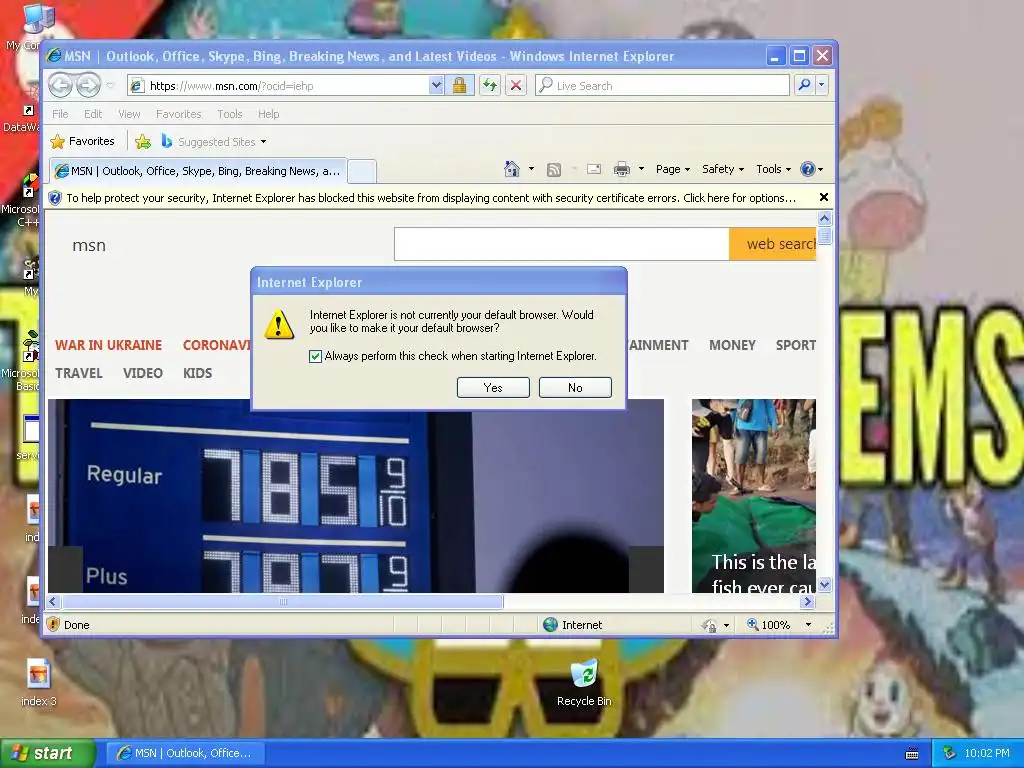The width and height of the screenshot is (1024, 768).
Task: Click the Windows start button
Action: [48, 753]
